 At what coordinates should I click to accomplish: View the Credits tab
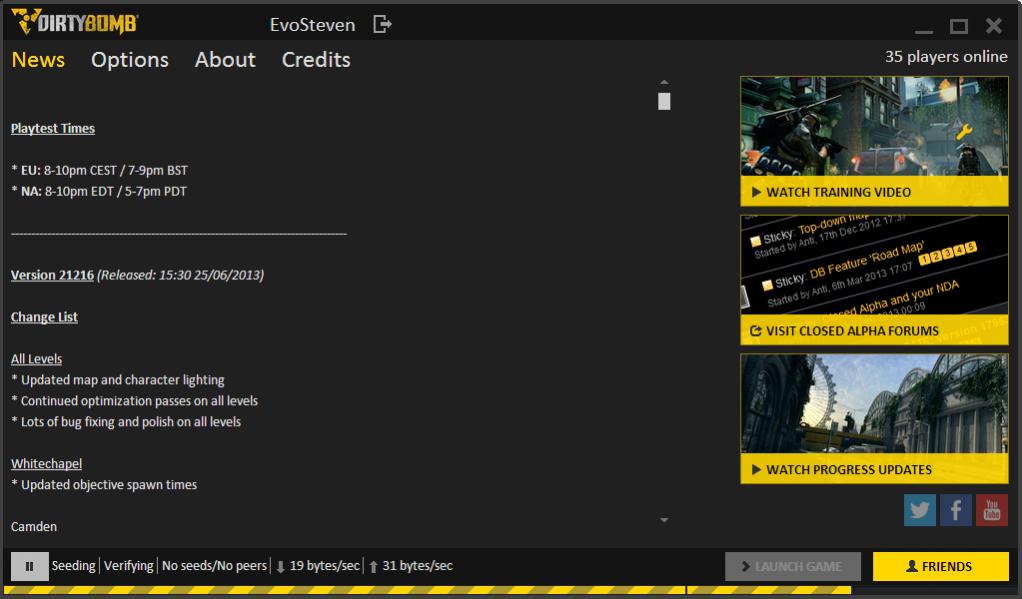point(316,60)
